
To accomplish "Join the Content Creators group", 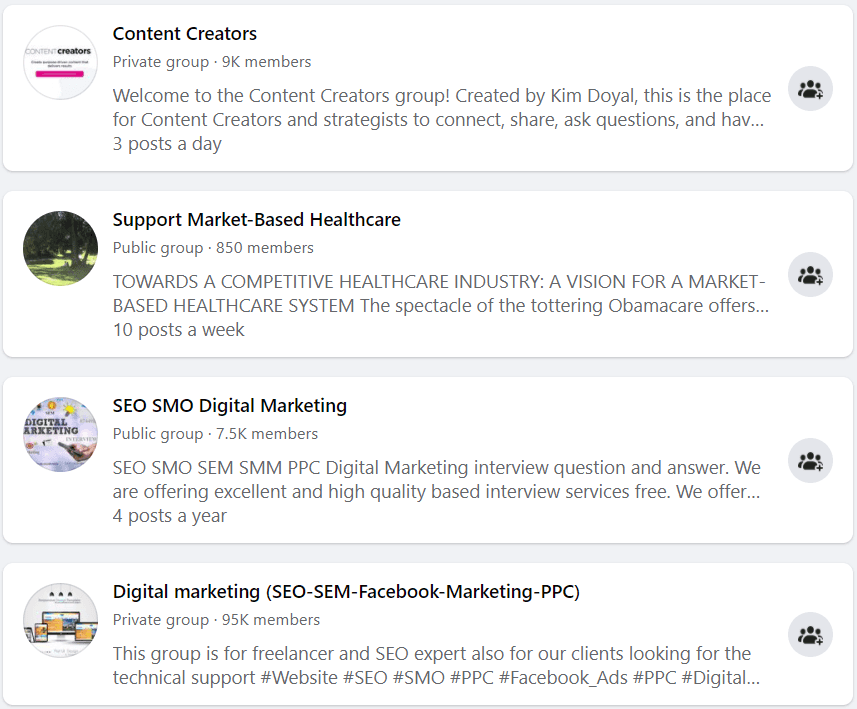I will pyautogui.click(x=810, y=88).
